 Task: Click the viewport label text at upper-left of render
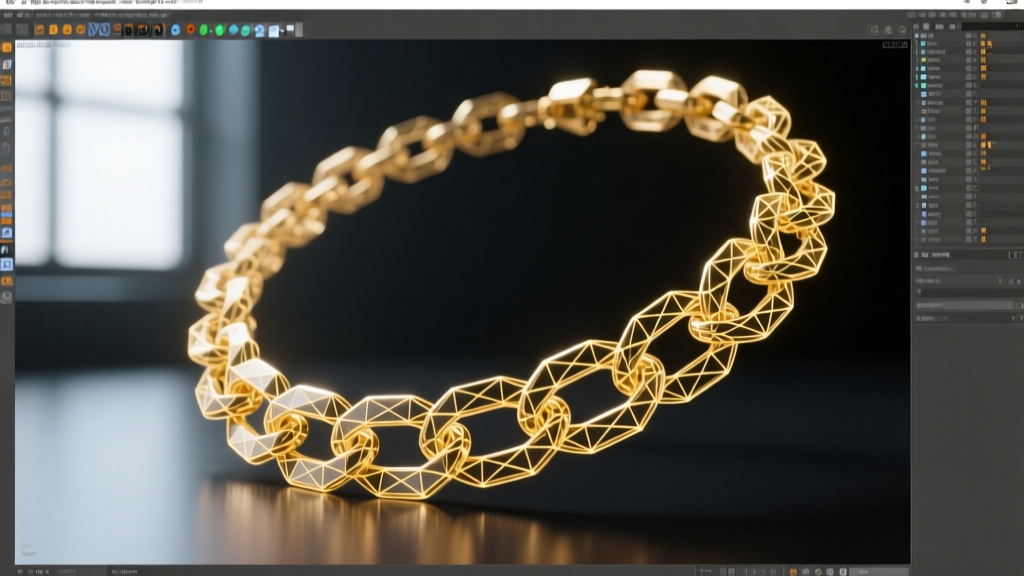(43, 45)
